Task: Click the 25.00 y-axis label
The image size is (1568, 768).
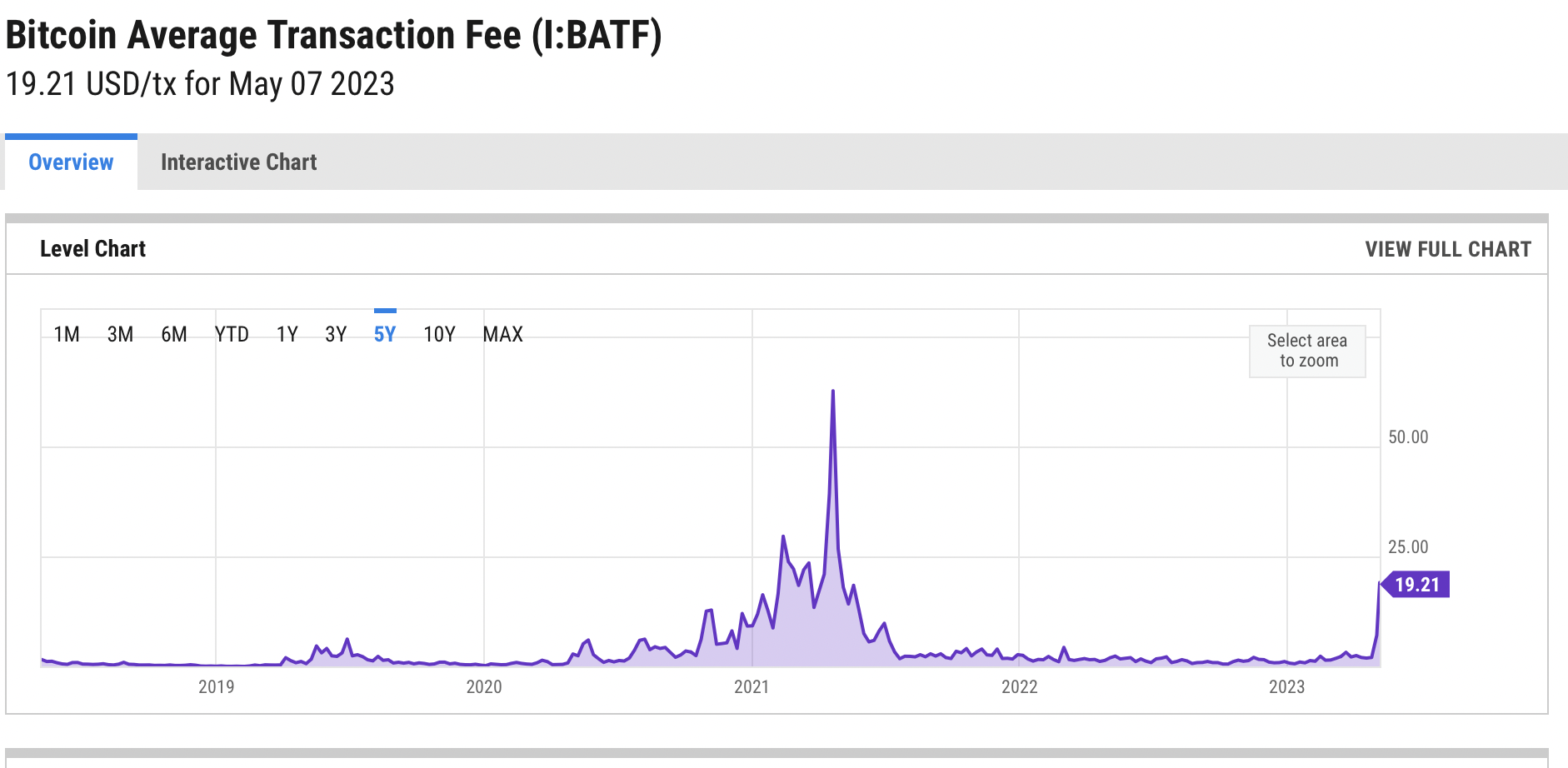Action: 1408,547
